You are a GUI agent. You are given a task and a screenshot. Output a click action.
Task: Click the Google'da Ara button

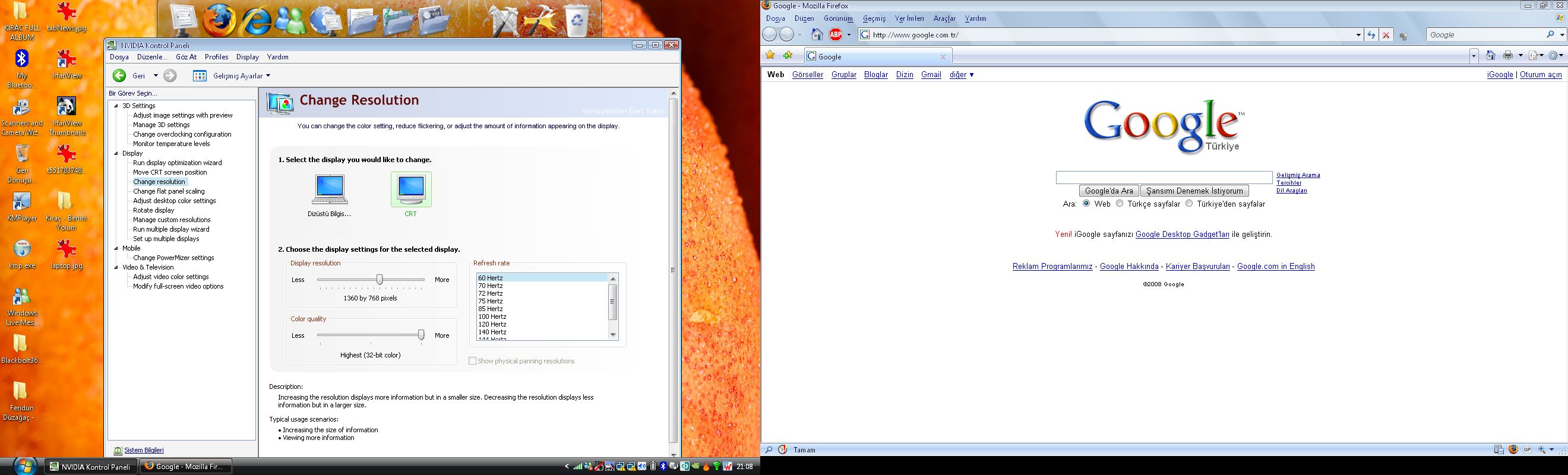[x=1109, y=191]
